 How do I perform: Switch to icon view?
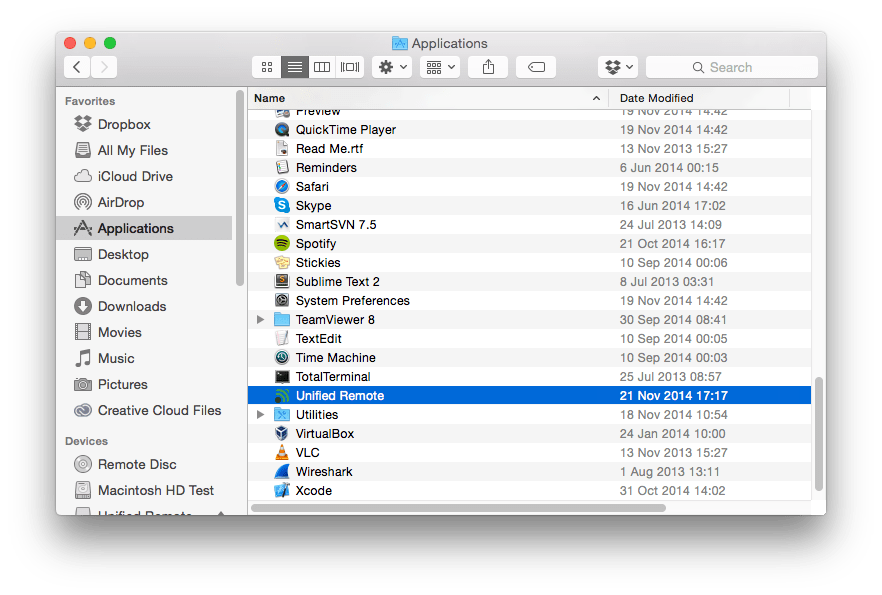(266, 67)
